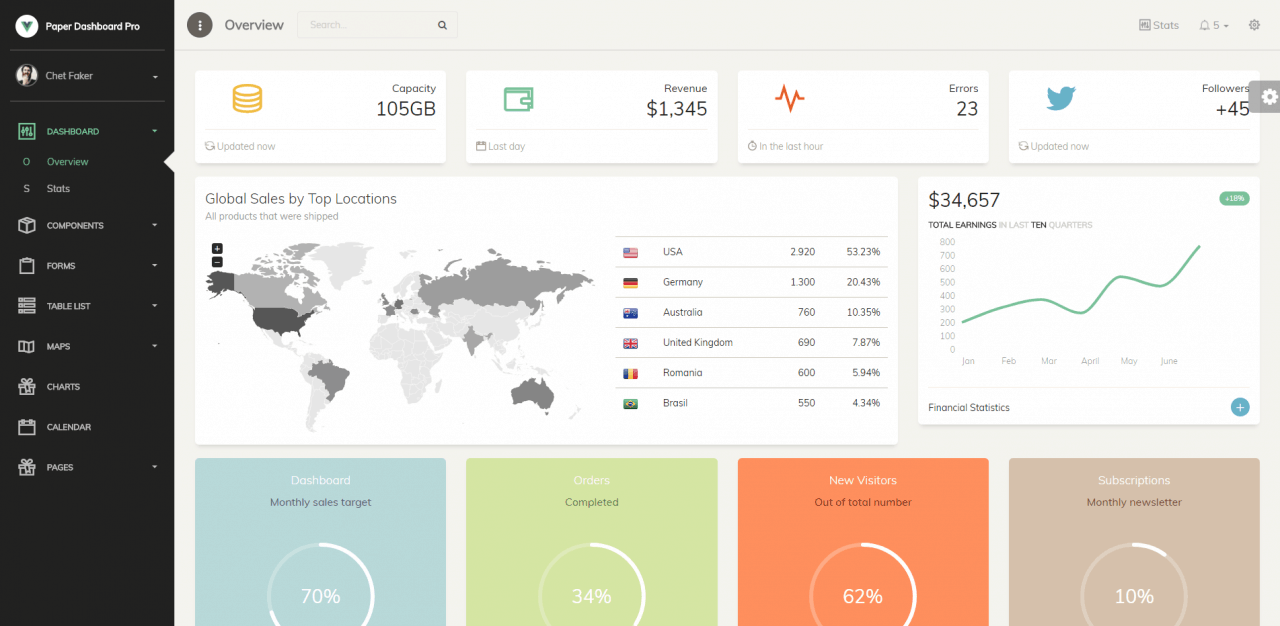Click the green Revenue wallet icon

(518, 99)
